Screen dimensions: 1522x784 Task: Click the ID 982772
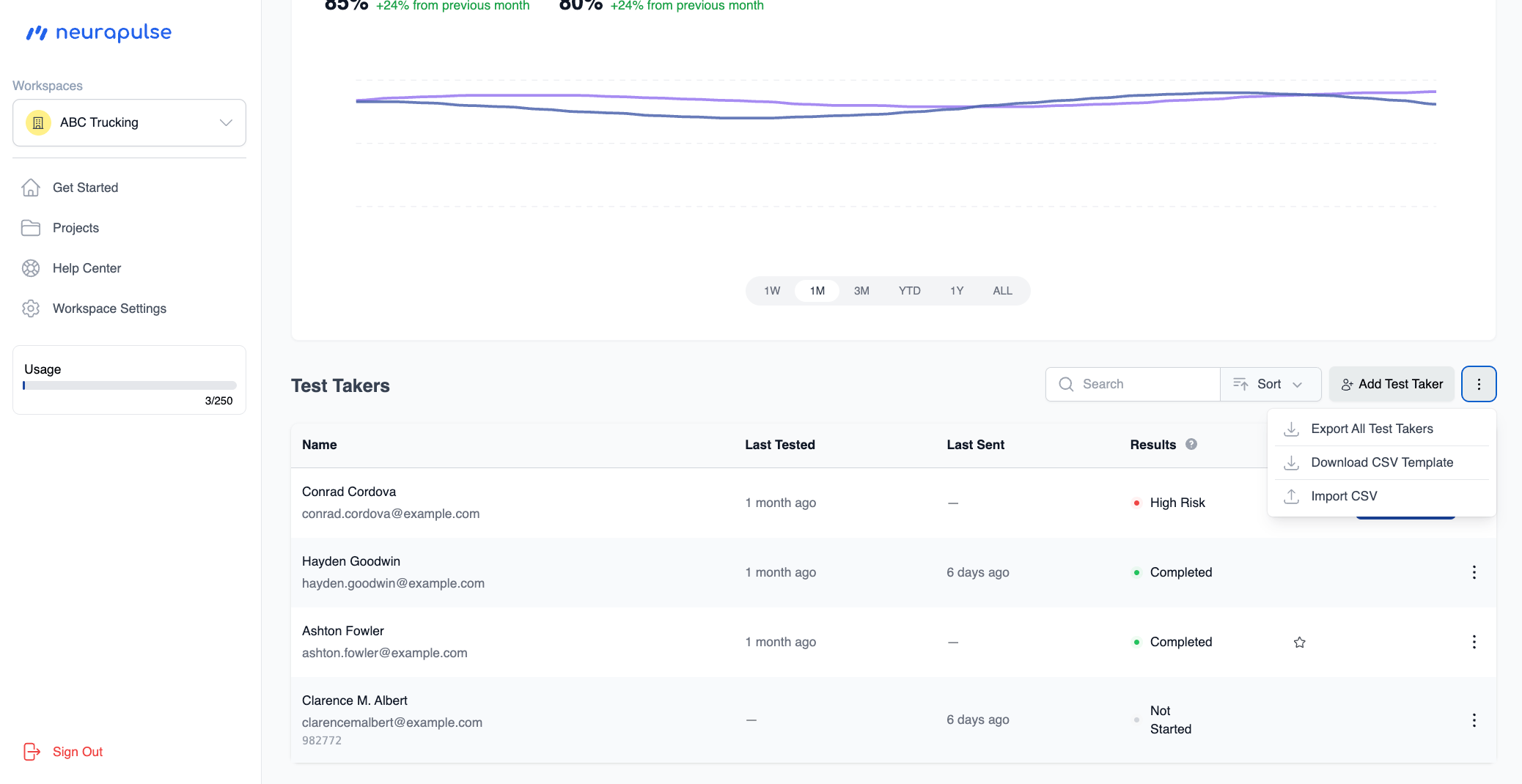tap(322, 741)
